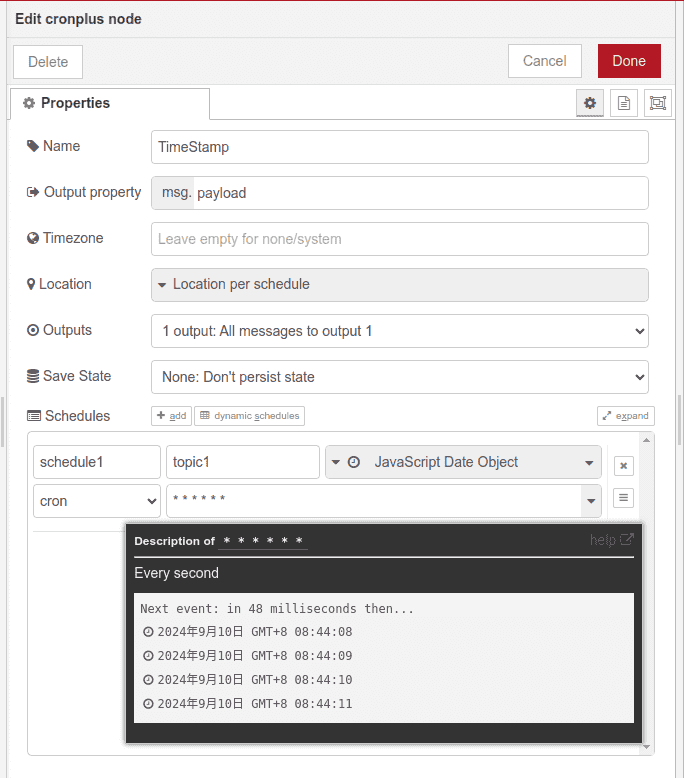Open payload type JavaScript Date Object selector
Image resolution: width=684 pixels, height=778 pixels.
(463, 462)
